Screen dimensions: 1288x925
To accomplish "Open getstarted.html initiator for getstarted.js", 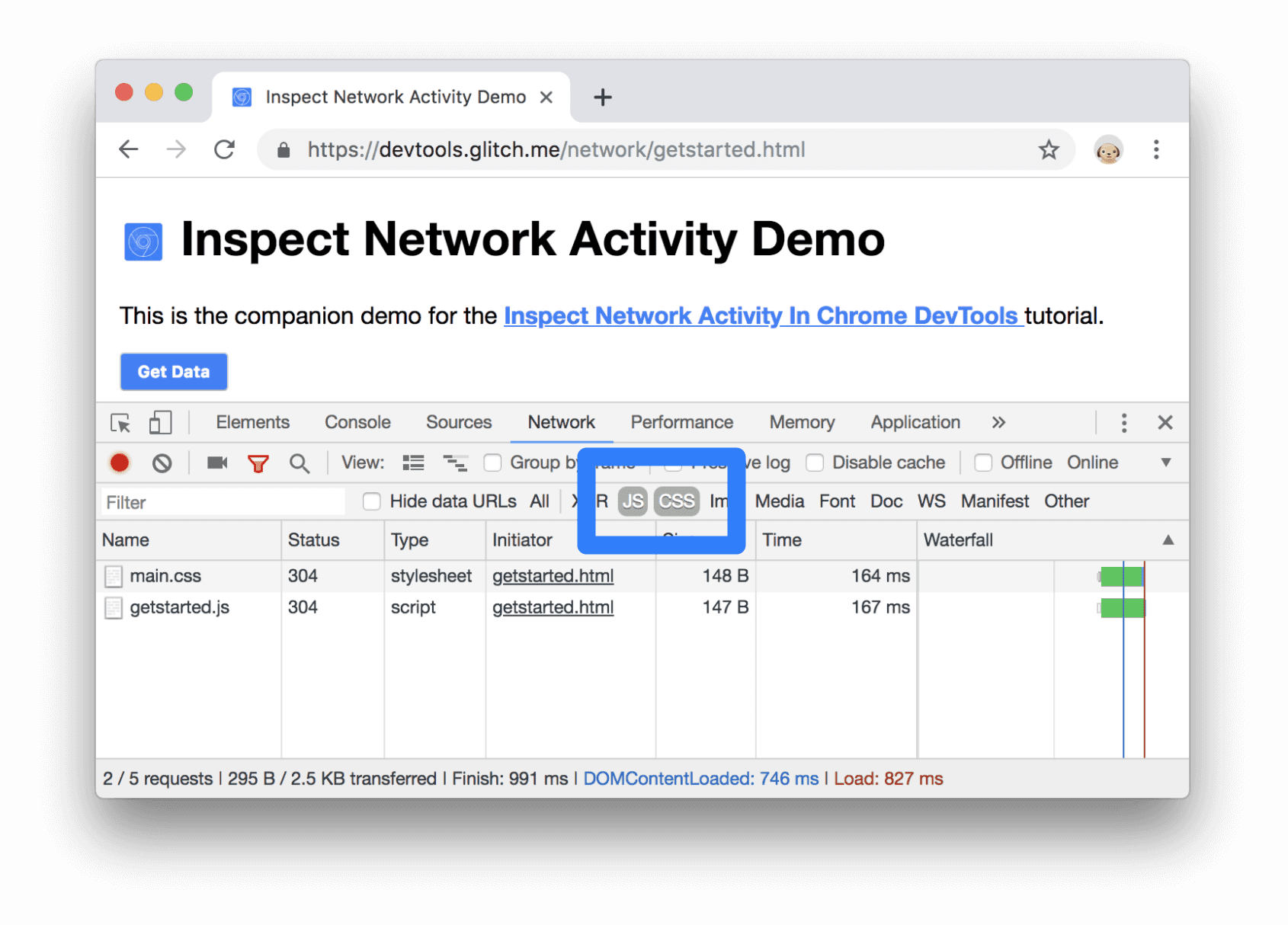I will [553, 608].
